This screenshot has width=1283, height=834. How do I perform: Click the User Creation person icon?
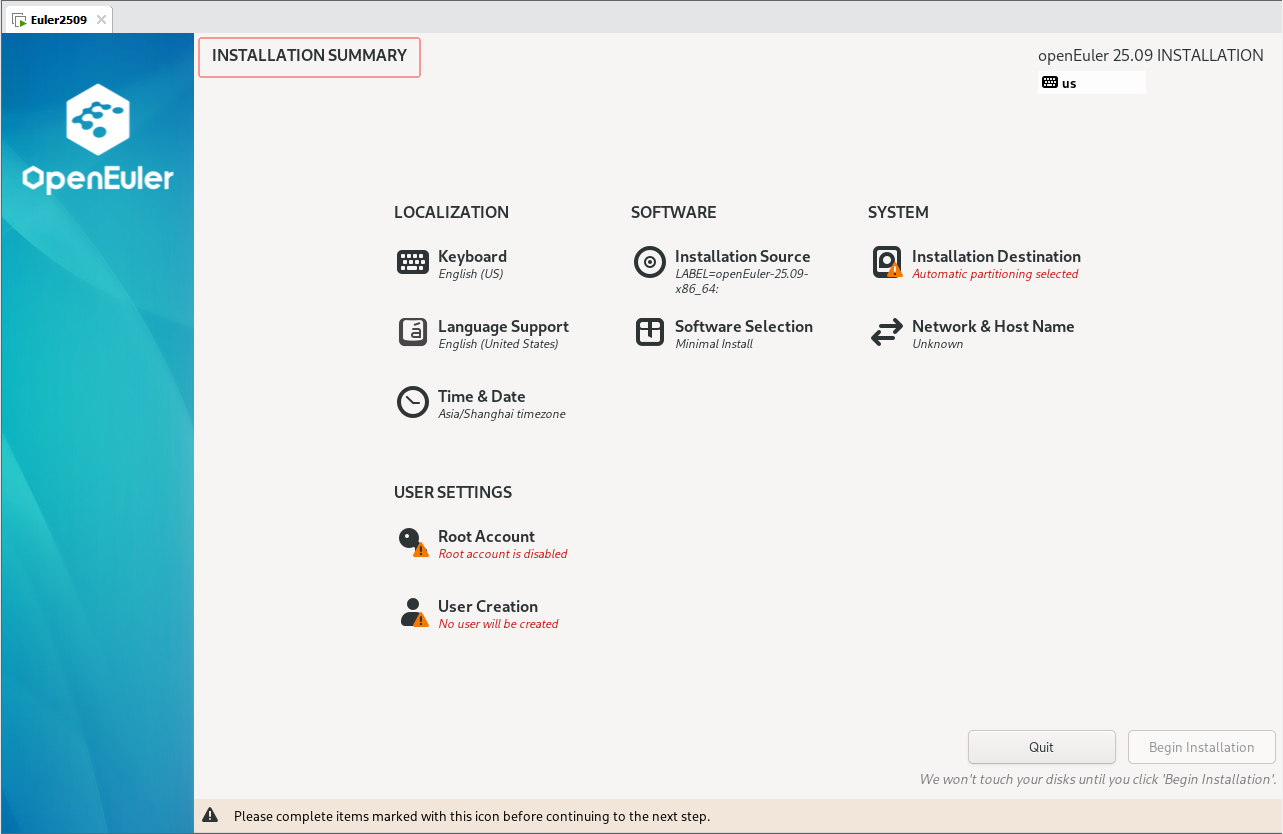(413, 612)
